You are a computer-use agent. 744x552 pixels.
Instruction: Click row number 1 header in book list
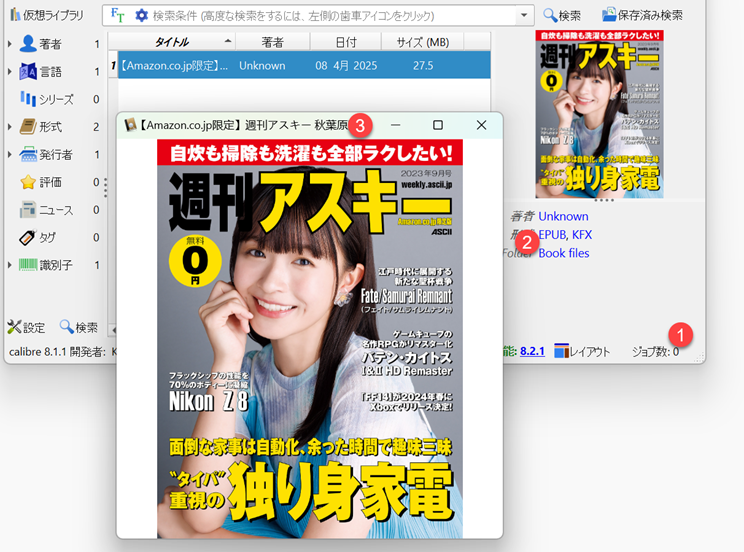tap(113, 65)
